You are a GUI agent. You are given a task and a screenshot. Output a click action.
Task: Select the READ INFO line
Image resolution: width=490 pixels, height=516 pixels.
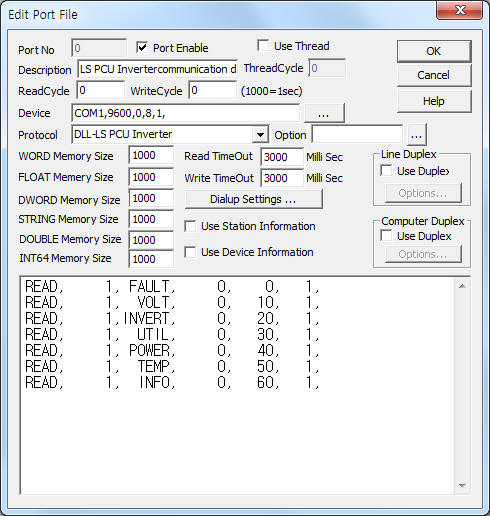[x=172, y=382]
